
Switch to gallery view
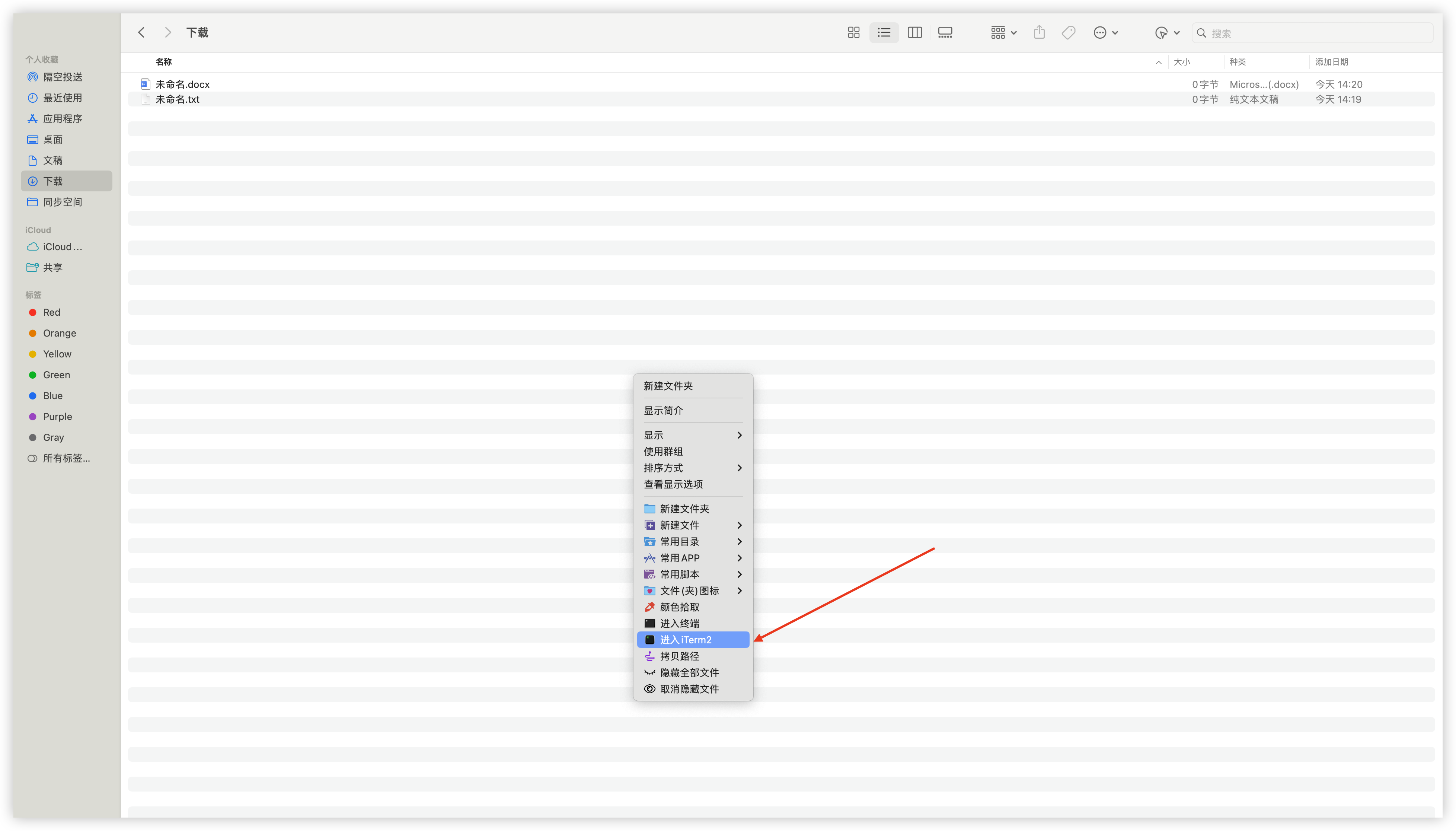(945, 32)
